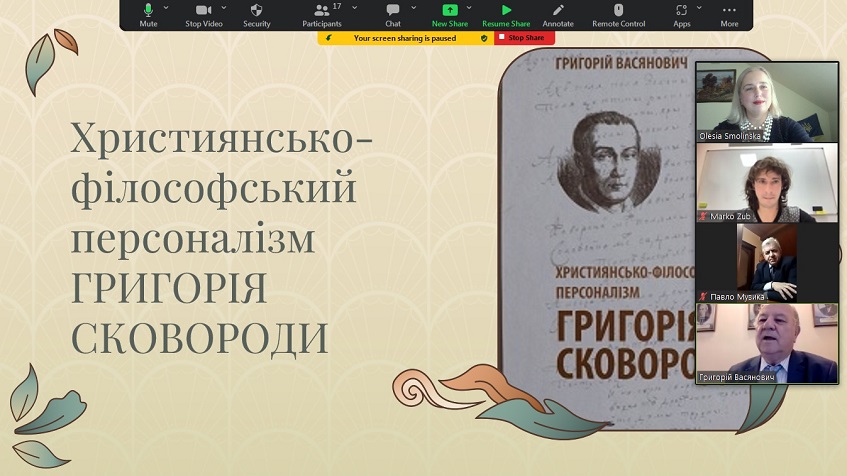Viewport: 847px width, 476px height.
Task: Expand audio options arrow beside Mute
Action: coord(166,7)
